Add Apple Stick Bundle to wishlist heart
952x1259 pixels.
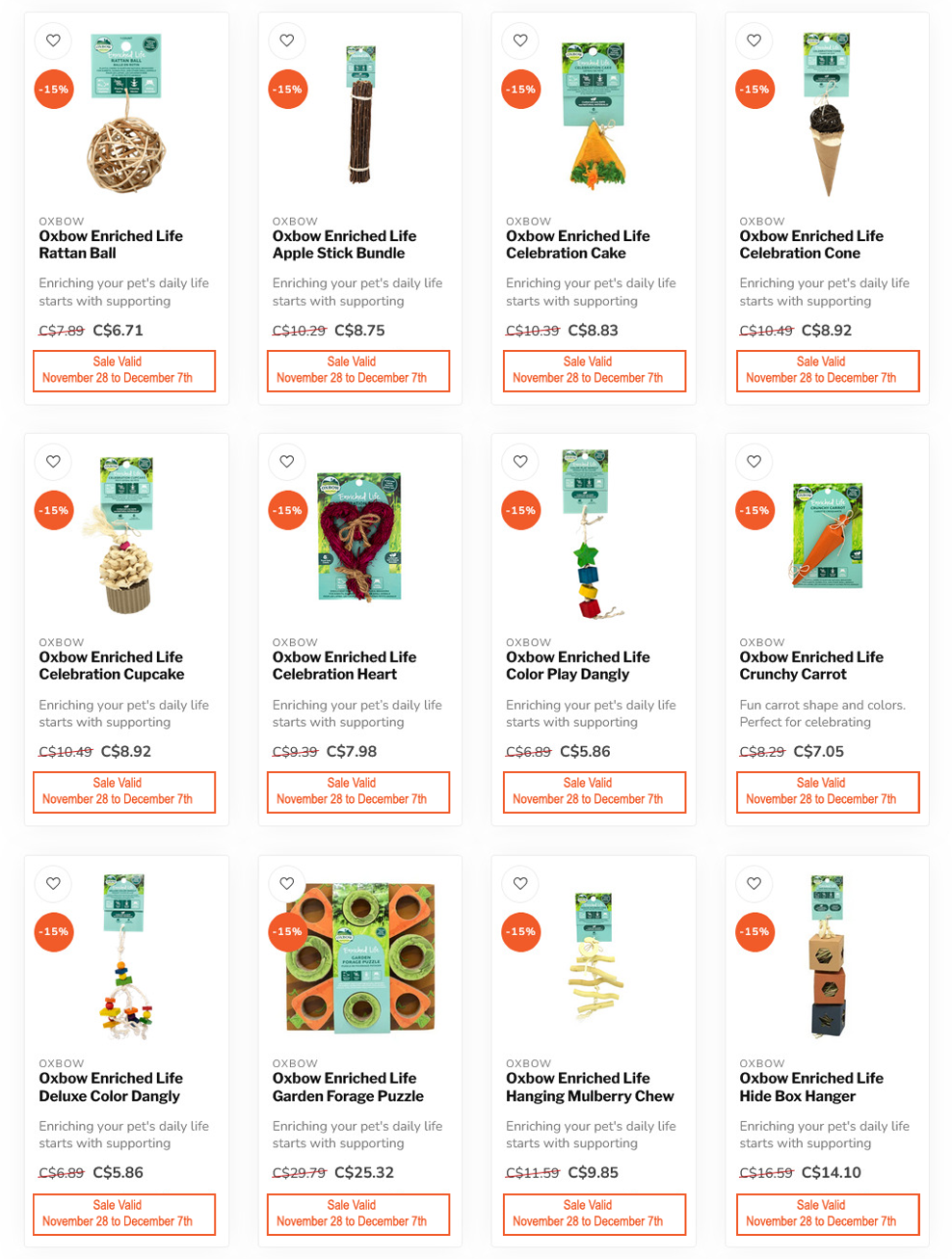coord(287,40)
